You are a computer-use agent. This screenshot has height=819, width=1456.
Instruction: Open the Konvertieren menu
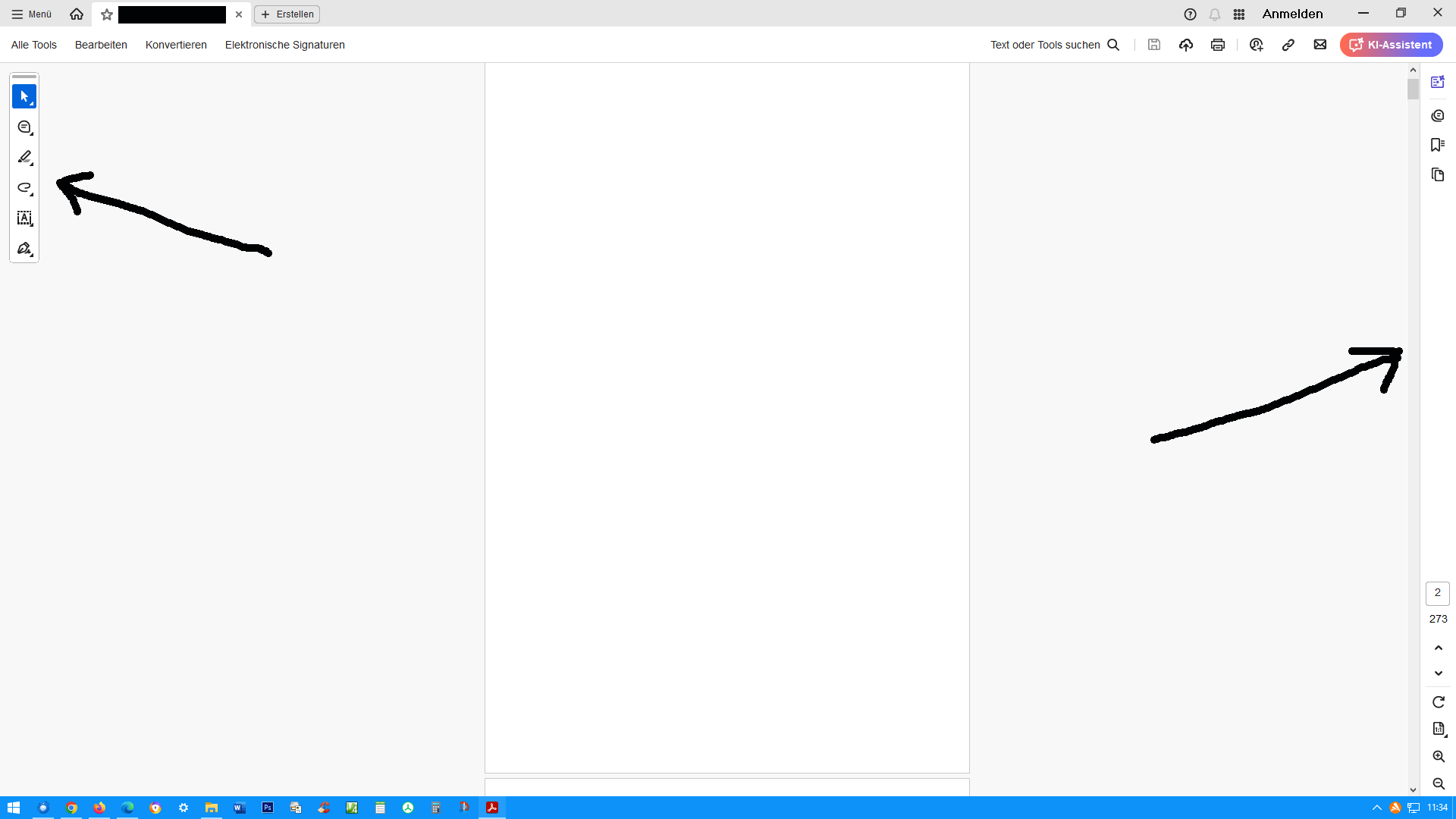tap(176, 45)
